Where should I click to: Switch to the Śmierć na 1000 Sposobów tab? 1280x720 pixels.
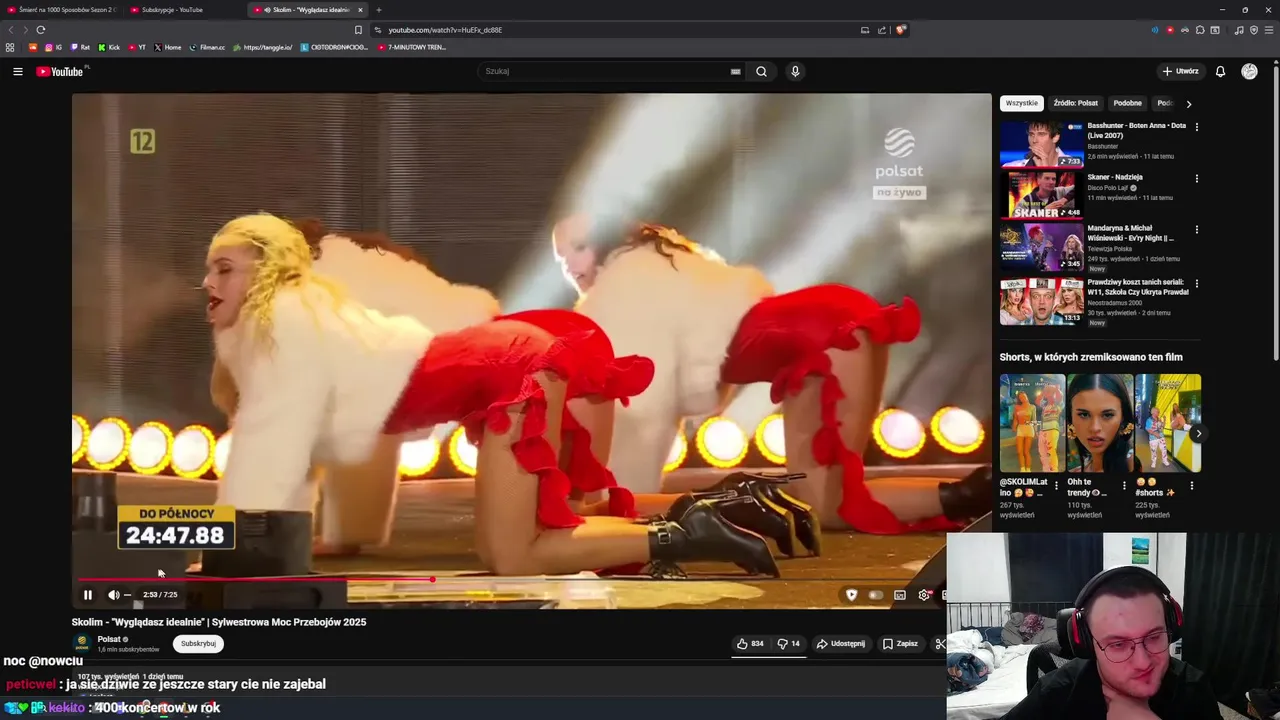point(61,9)
